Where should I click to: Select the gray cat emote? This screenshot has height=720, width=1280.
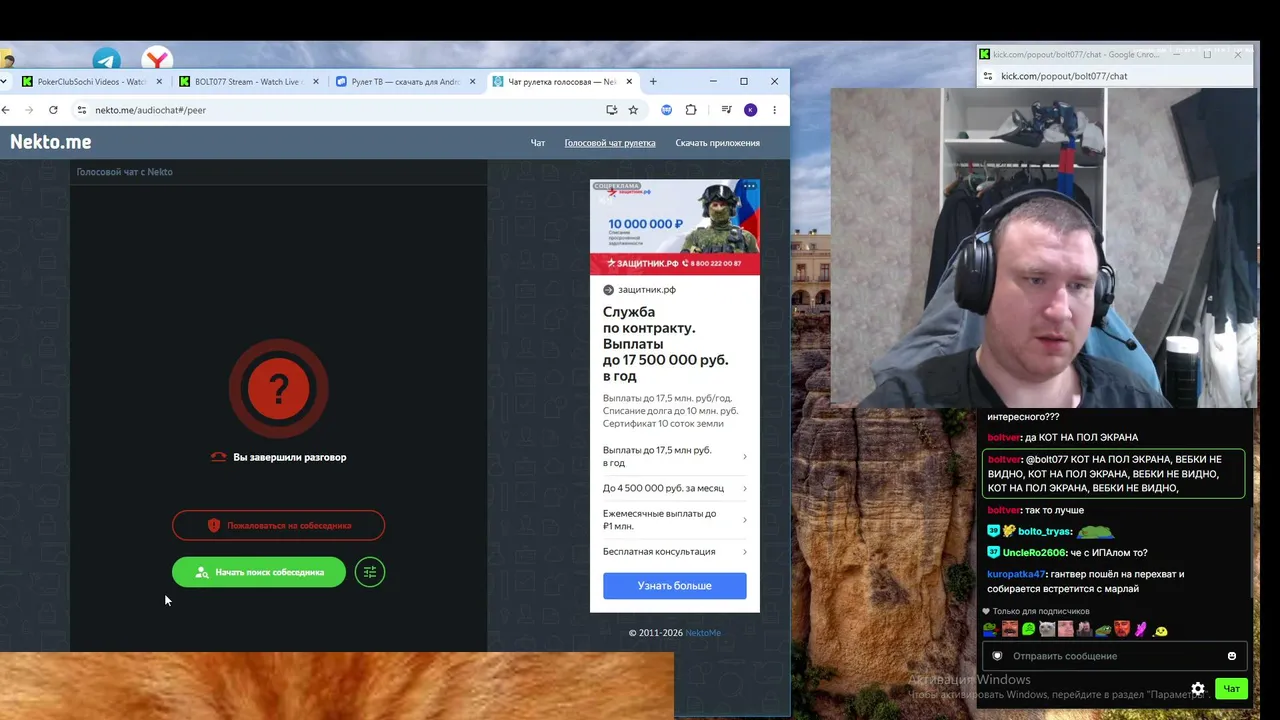[1047, 629]
